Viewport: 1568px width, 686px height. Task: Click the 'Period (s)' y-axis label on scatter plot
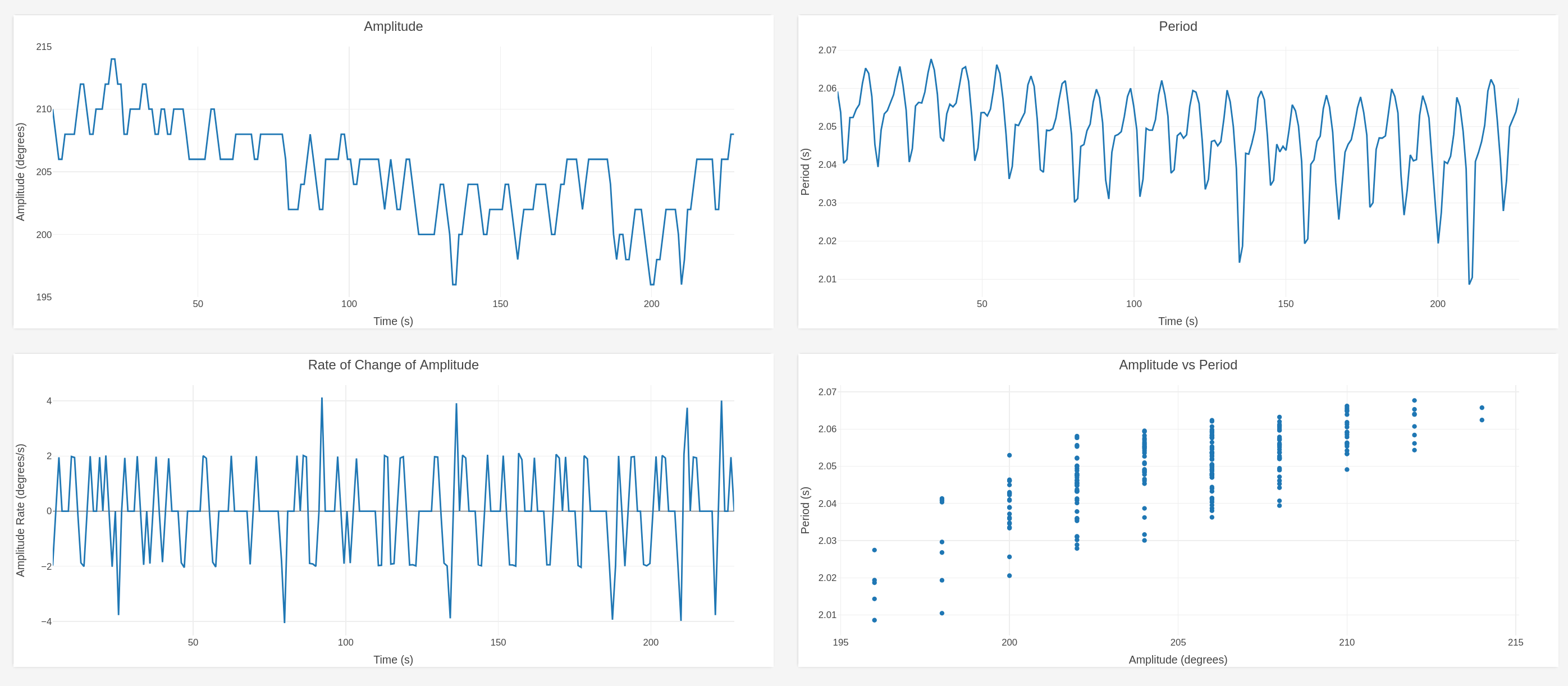(805, 510)
